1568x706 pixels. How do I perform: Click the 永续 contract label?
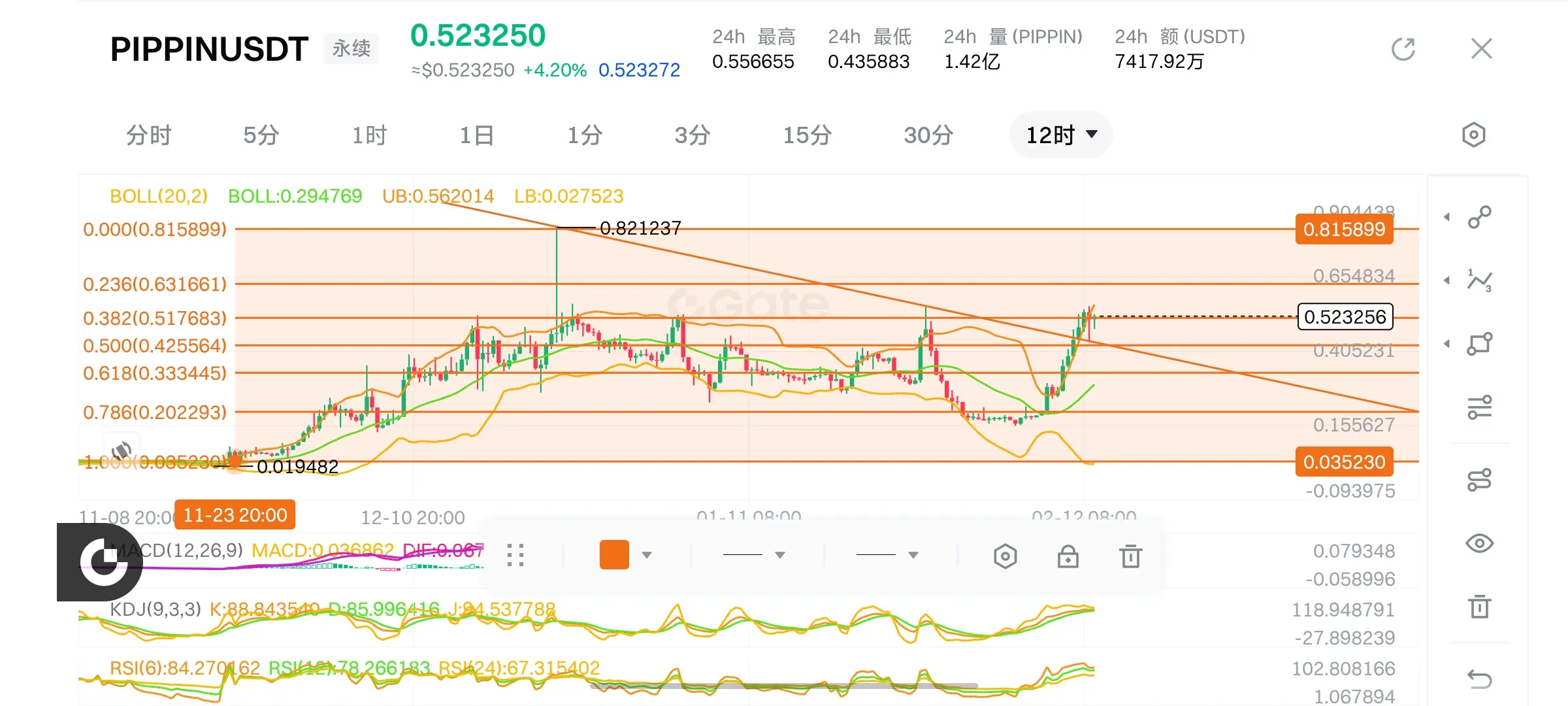pos(351,48)
